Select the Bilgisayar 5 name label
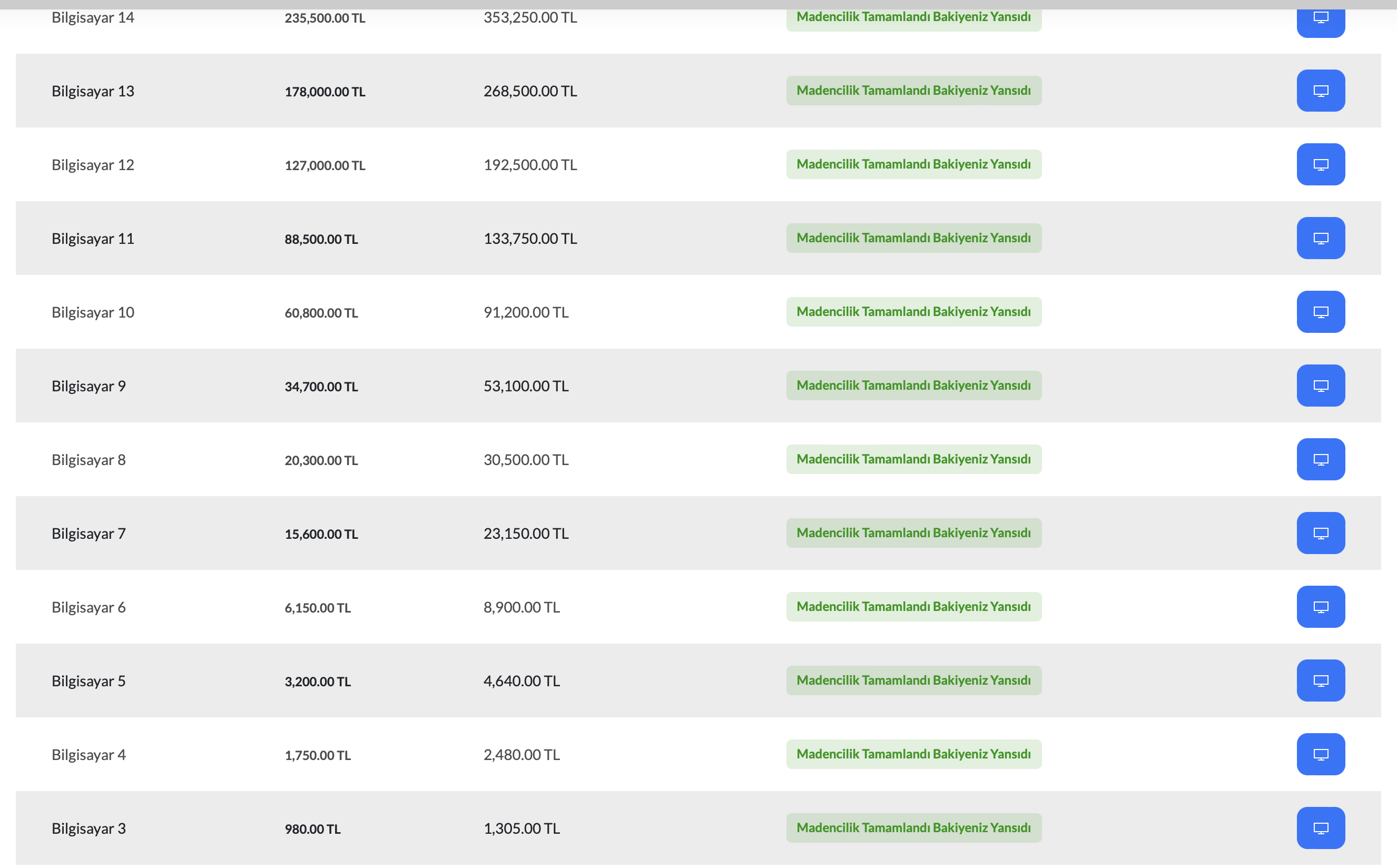This screenshot has height=868, width=1397. [88, 681]
